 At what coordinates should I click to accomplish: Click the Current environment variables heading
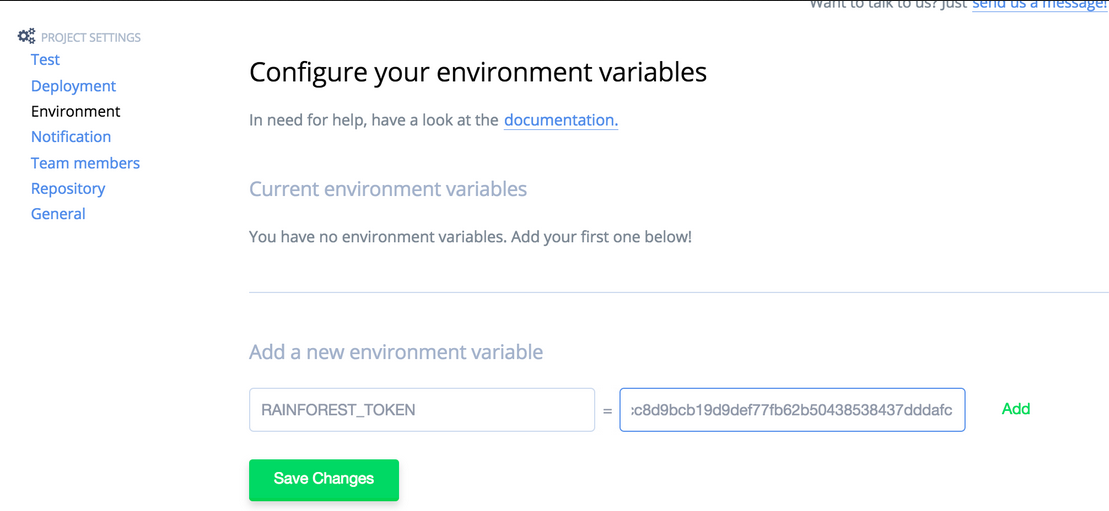pos(388,189)
